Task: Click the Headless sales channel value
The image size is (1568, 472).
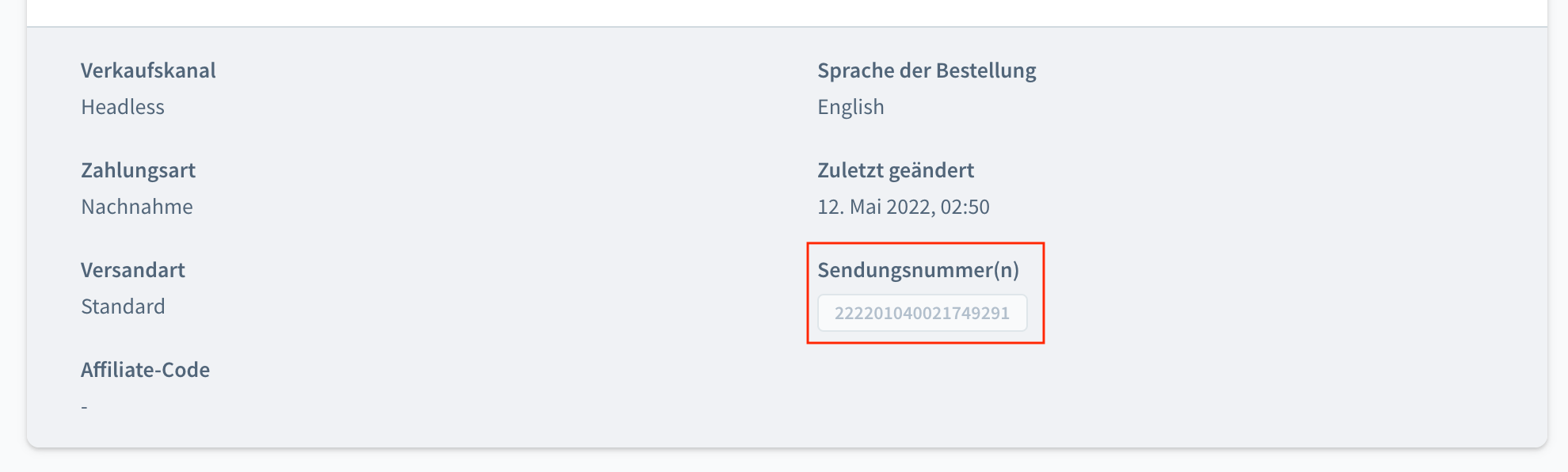Action: [123, 107]
